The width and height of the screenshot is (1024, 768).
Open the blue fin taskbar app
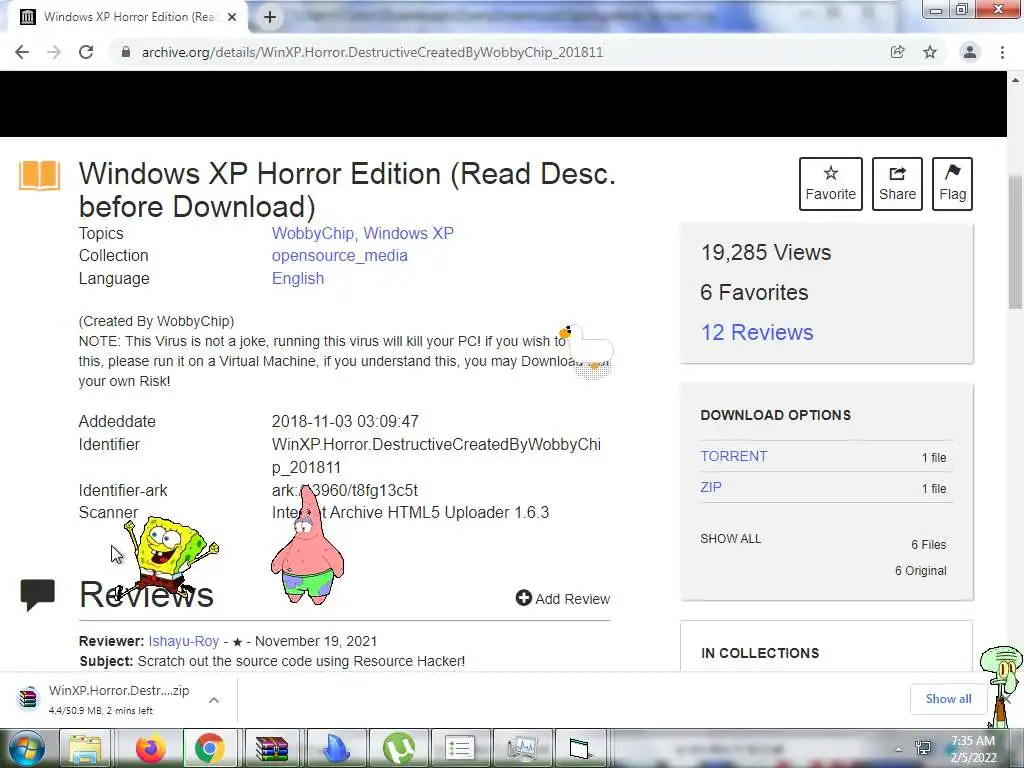click(x=336, y=748)
